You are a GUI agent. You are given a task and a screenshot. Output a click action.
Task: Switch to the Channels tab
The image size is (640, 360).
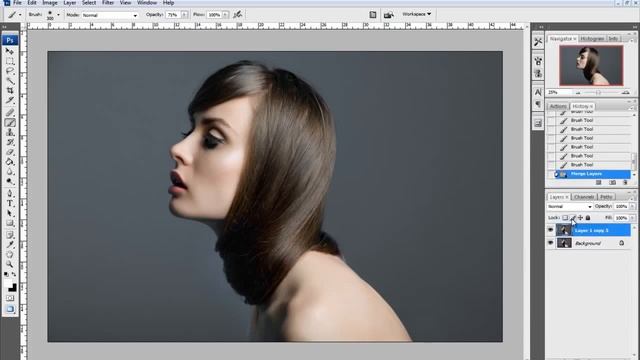pyautogui.click(x=584, y=197)
